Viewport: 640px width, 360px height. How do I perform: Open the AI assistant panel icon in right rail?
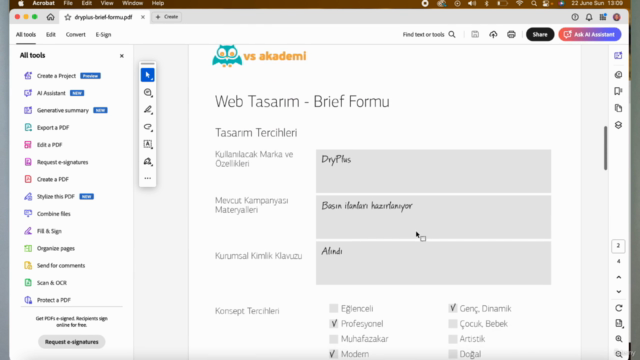[618, 56]
